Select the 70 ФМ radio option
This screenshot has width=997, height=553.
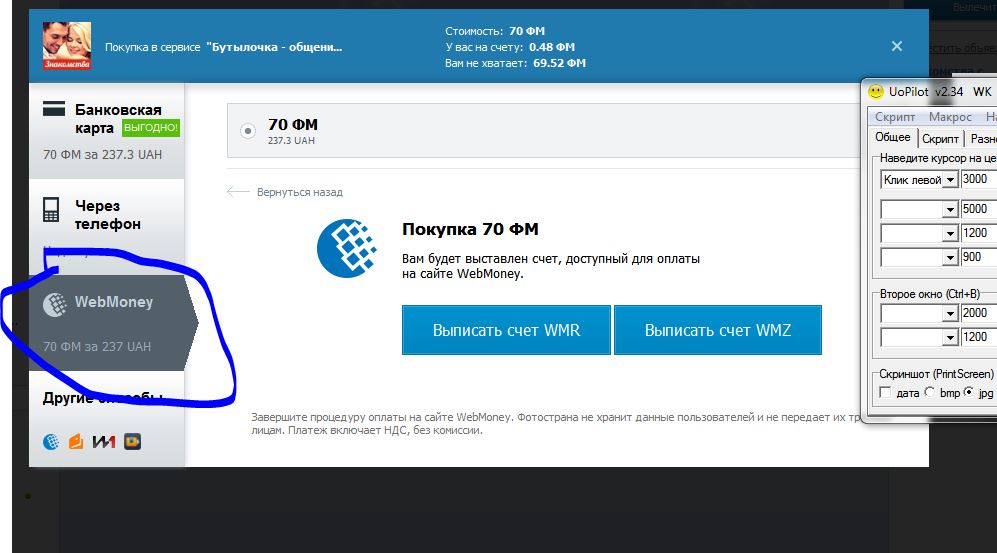[248, 131]
